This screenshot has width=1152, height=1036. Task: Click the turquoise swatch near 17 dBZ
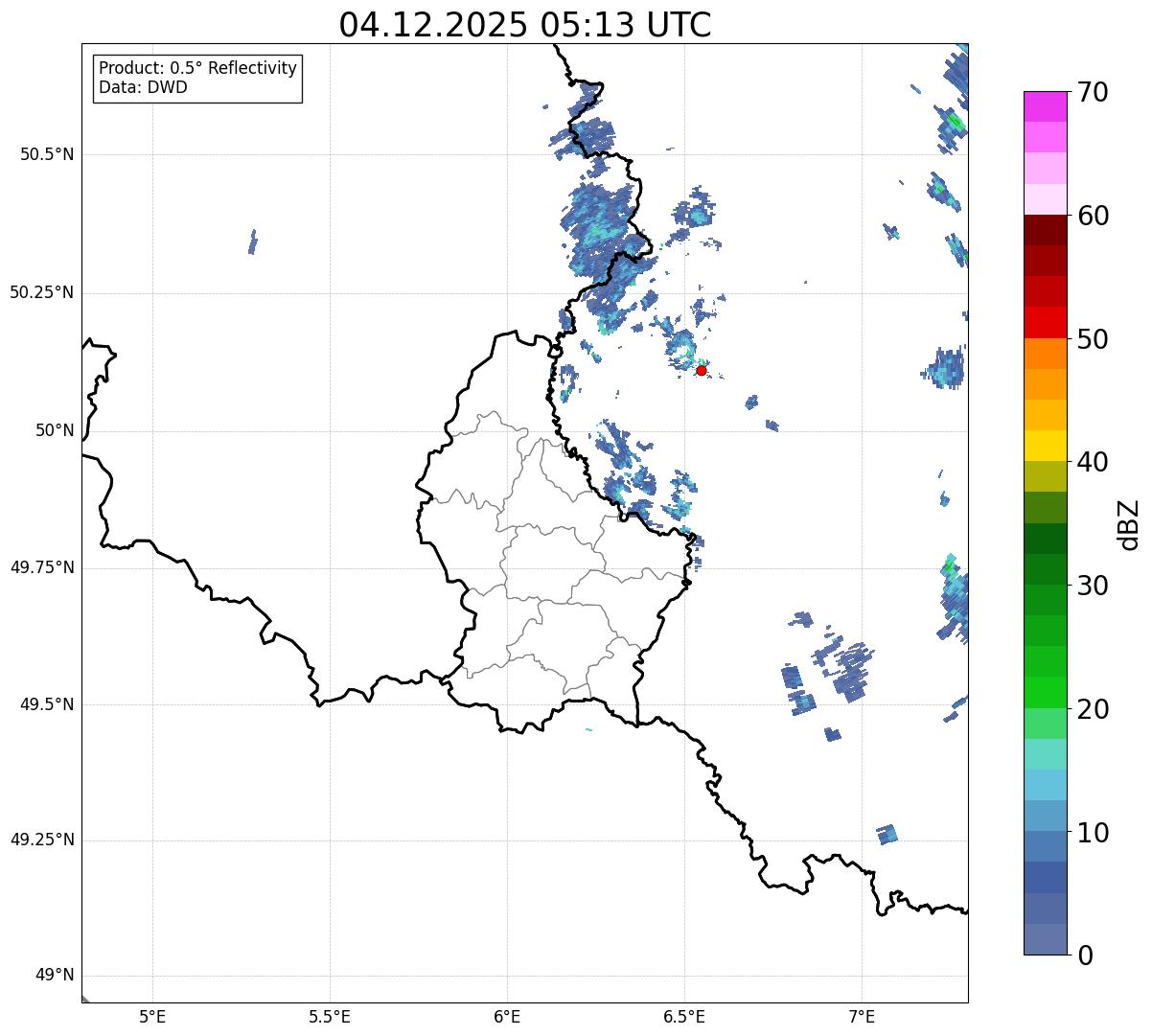pyautogui.click(x=1045, y=754)
